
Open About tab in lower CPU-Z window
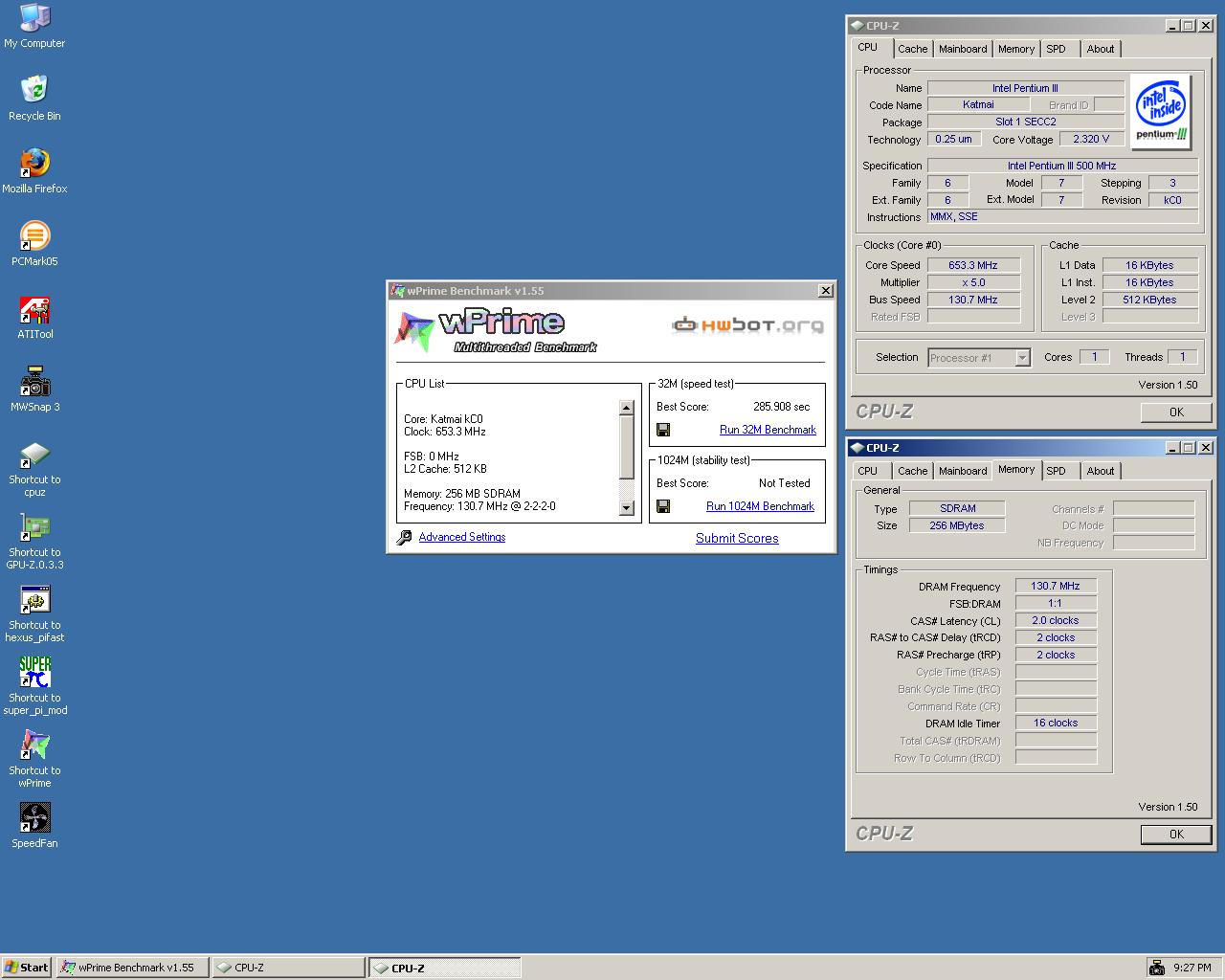(1101, 471)
